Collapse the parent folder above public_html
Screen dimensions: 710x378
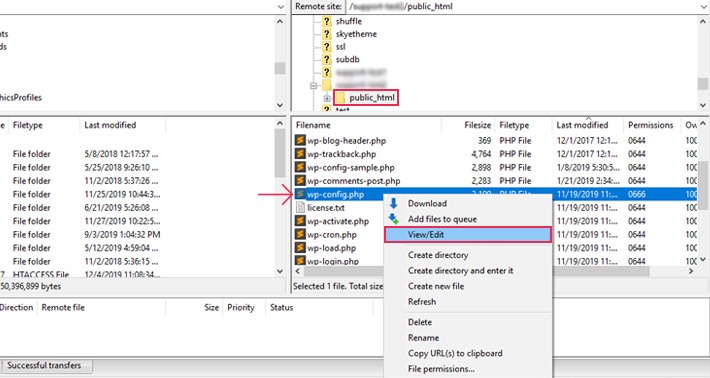pyautogui.click(x=313, y=85)
